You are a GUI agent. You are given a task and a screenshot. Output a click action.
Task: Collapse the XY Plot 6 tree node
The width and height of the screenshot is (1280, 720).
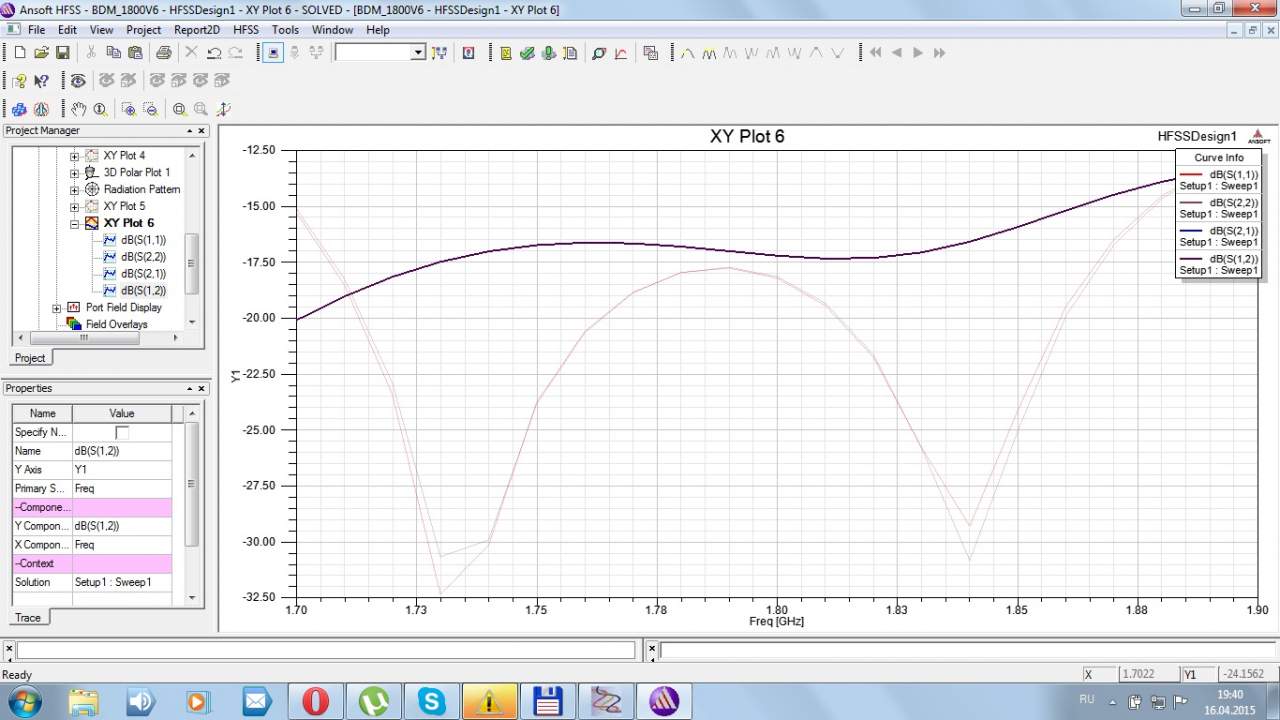(74, 223)
